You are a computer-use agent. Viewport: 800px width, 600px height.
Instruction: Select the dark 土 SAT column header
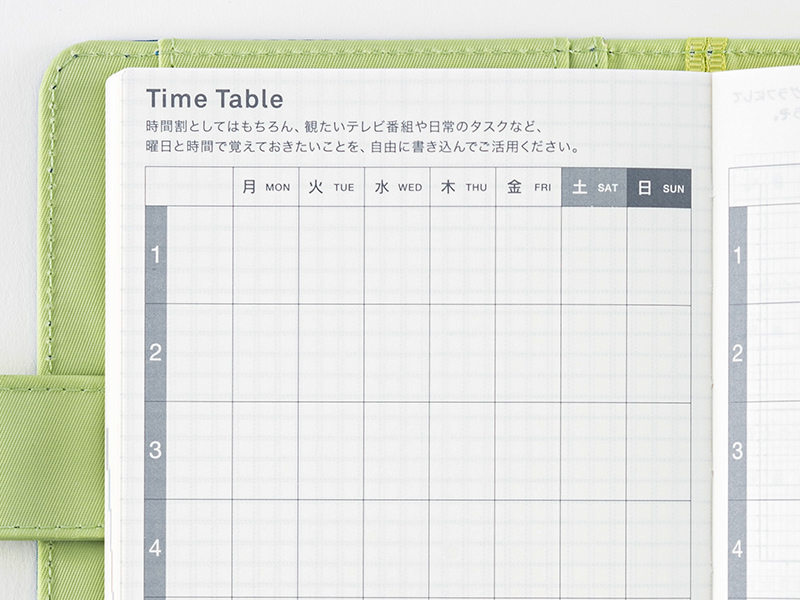point(594,187)
